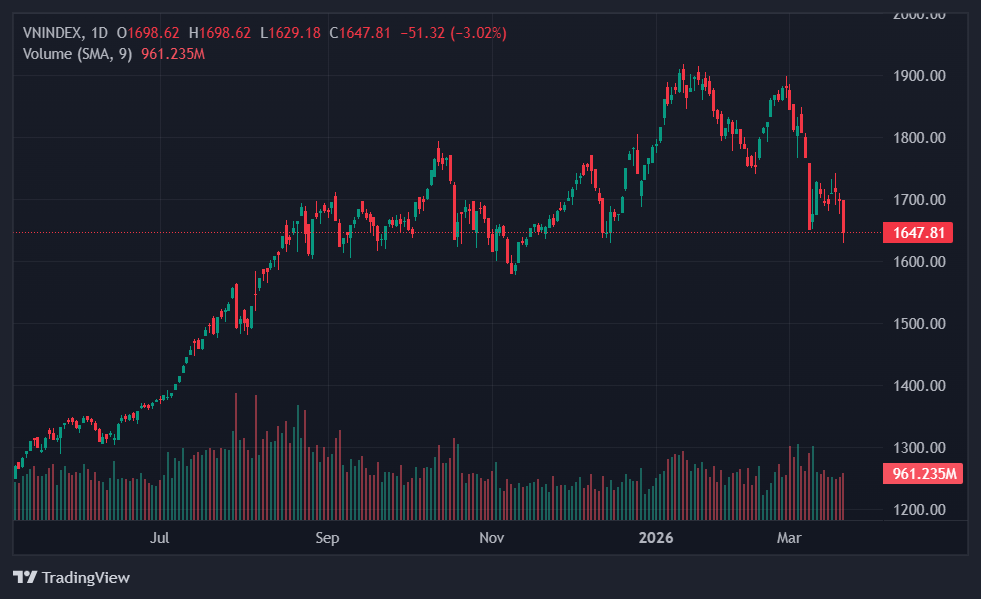This screenshot has width=981, height=599.
Task: Click the 2000.00 label atop price scale
Action: (x=919, y=15)
